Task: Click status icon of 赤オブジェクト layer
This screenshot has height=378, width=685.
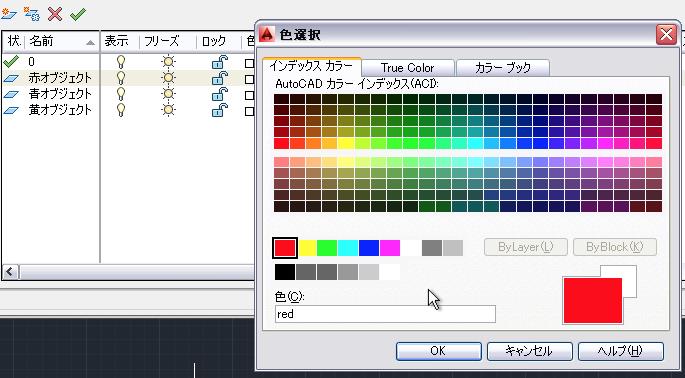Action: point(11,79)
